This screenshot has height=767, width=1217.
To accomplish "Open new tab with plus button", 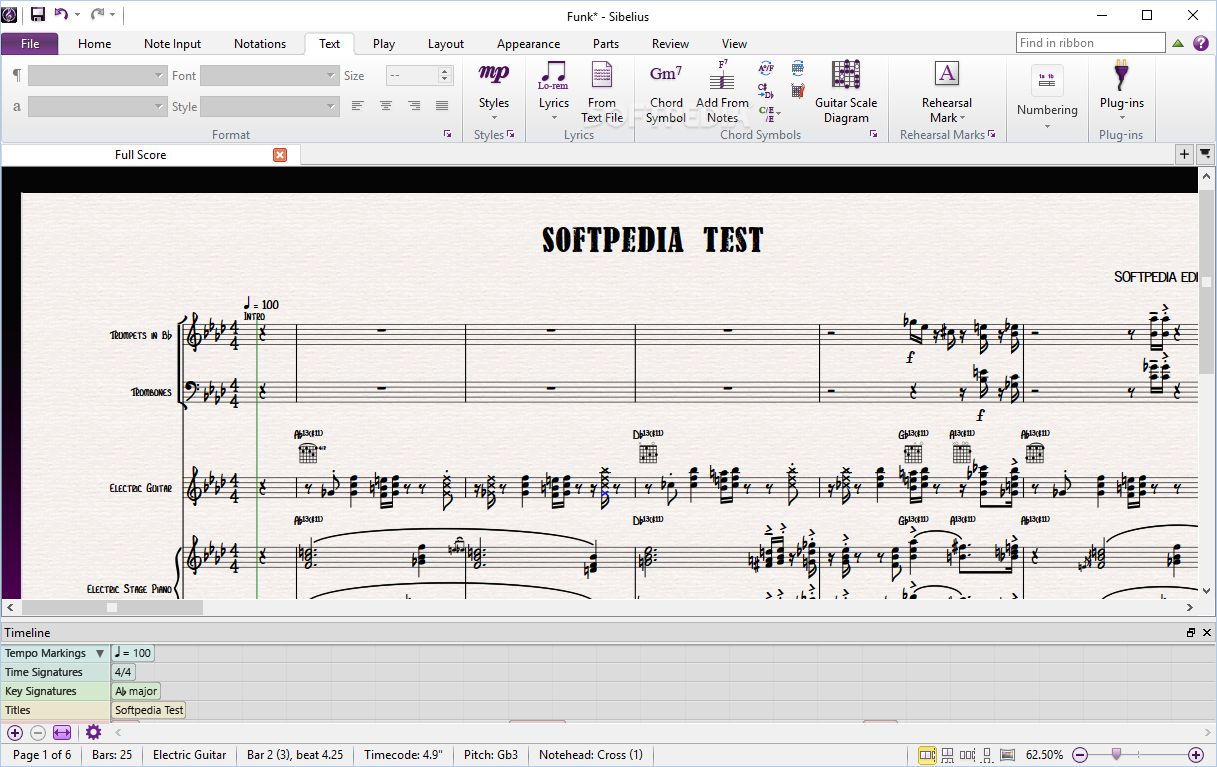I will [x=1184, y=154].
